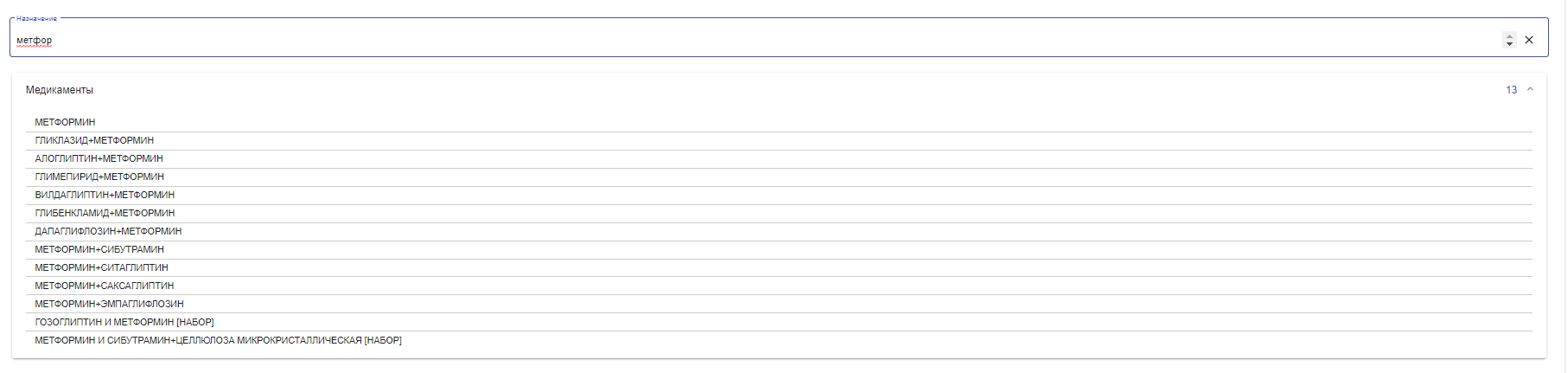
Task: Pick ГЛИМЕПИРИД+МЕТФОРМИН from results
Action: point(779,177)
